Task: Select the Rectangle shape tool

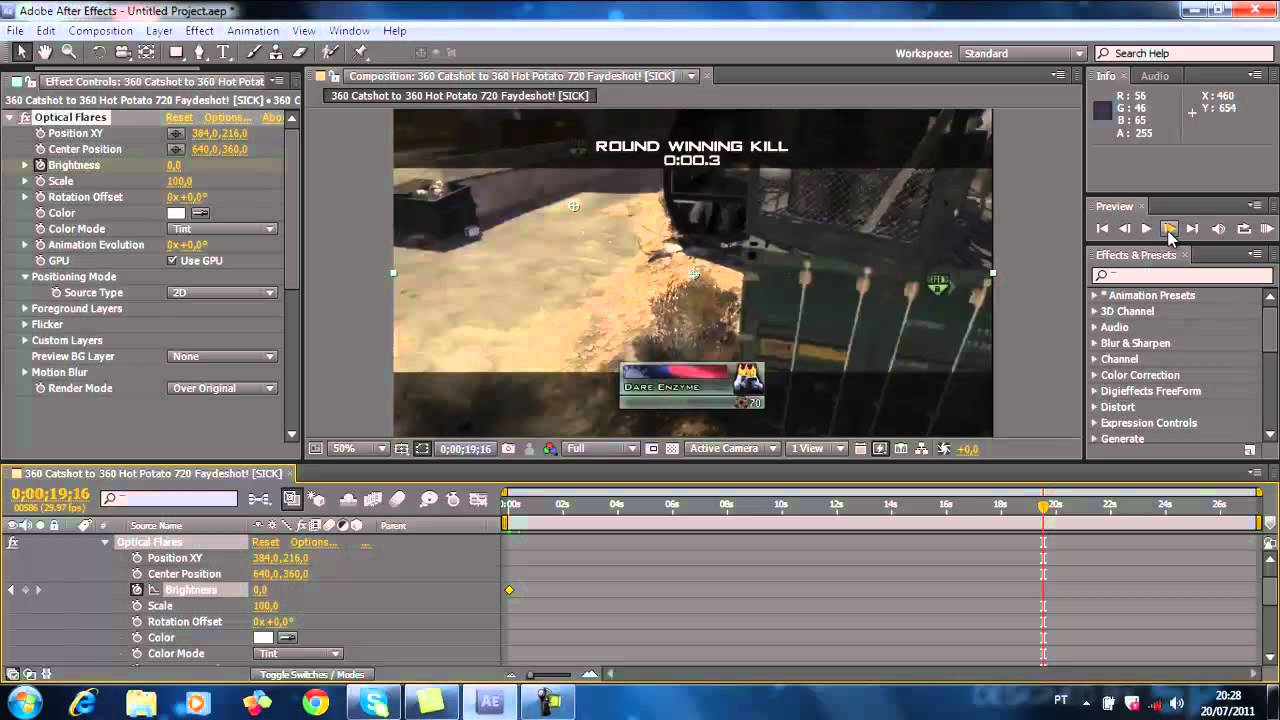Action: 177,52
